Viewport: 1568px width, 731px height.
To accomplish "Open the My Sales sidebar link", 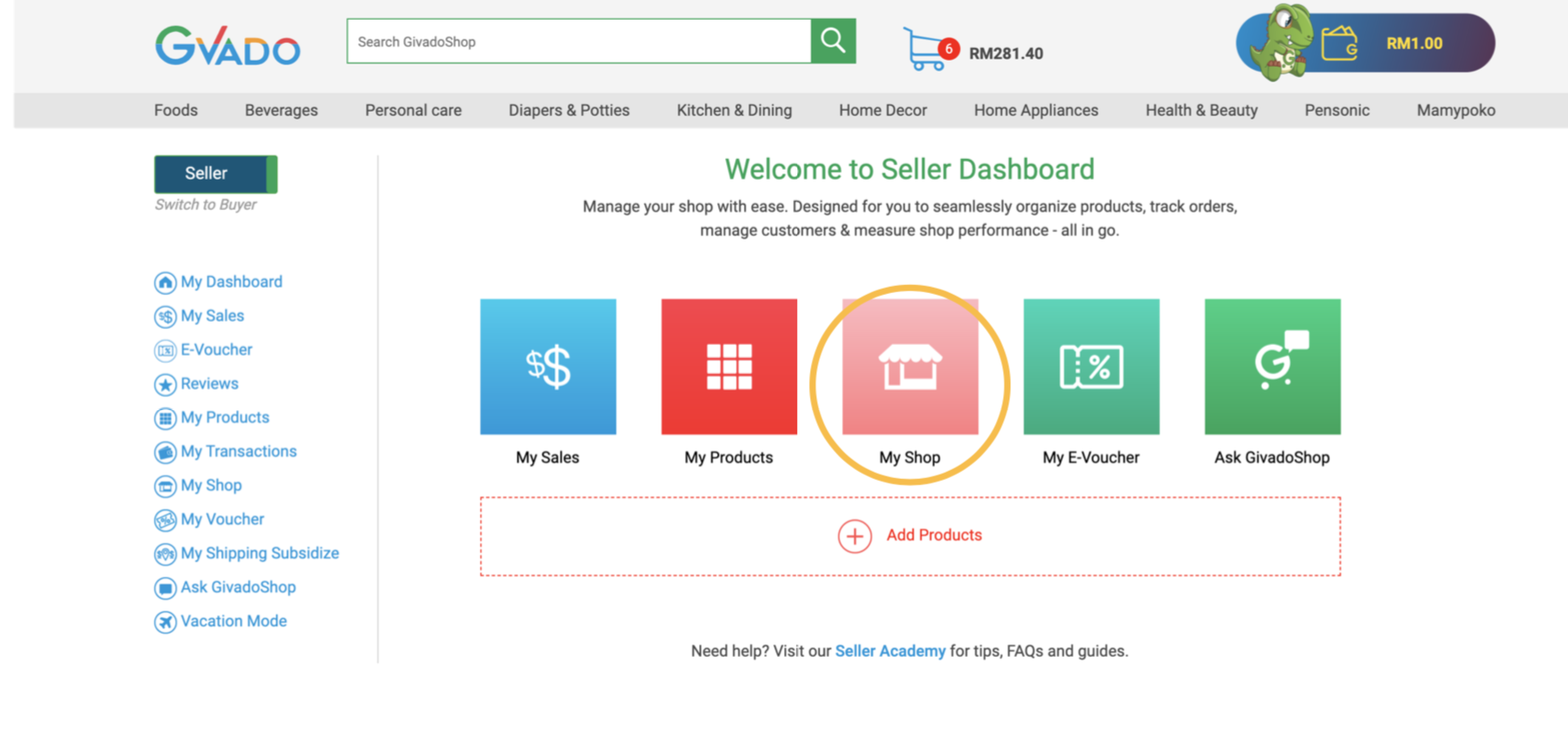I will 213,315.
